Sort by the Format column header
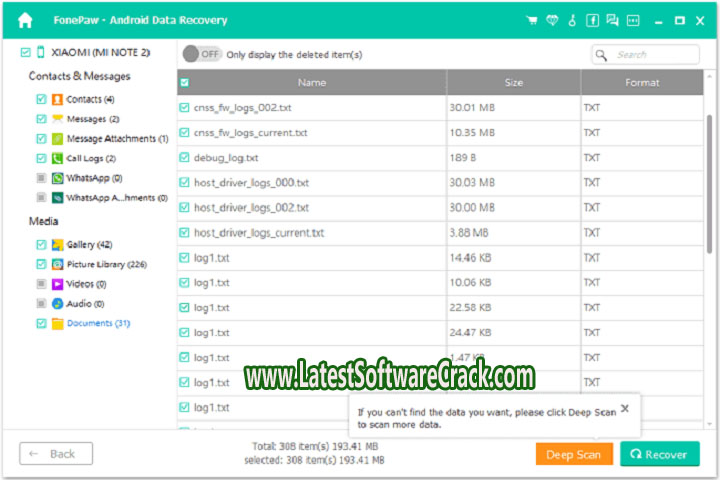The width and height of the screenshot is (720, 480). point(642,83)
